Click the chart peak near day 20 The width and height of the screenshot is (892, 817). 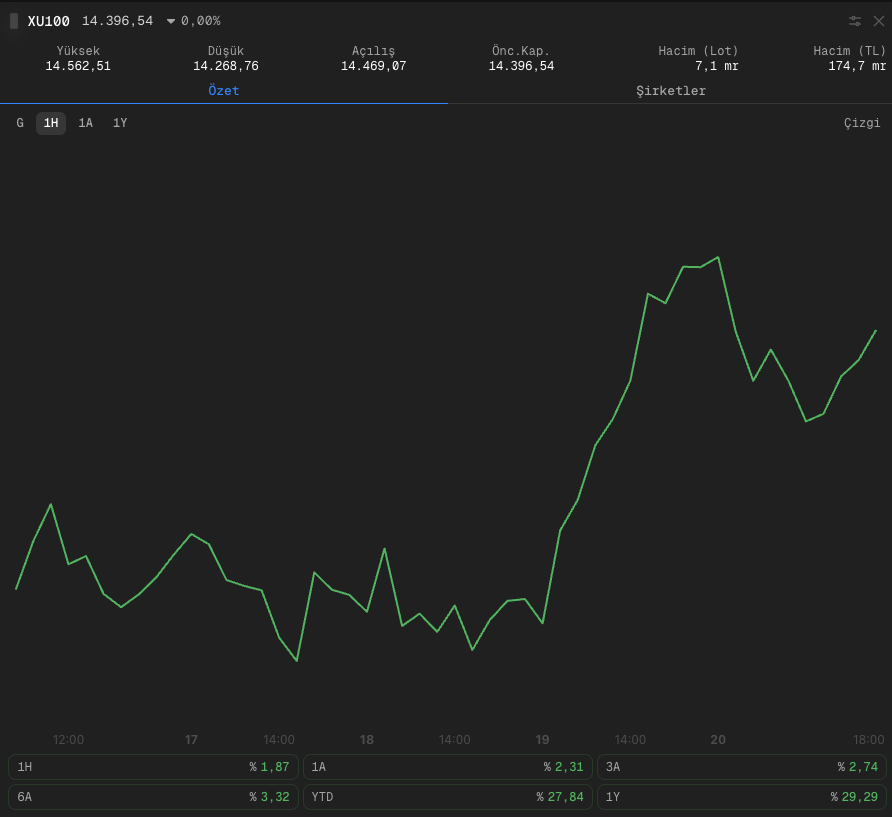(x=718, y=257)
